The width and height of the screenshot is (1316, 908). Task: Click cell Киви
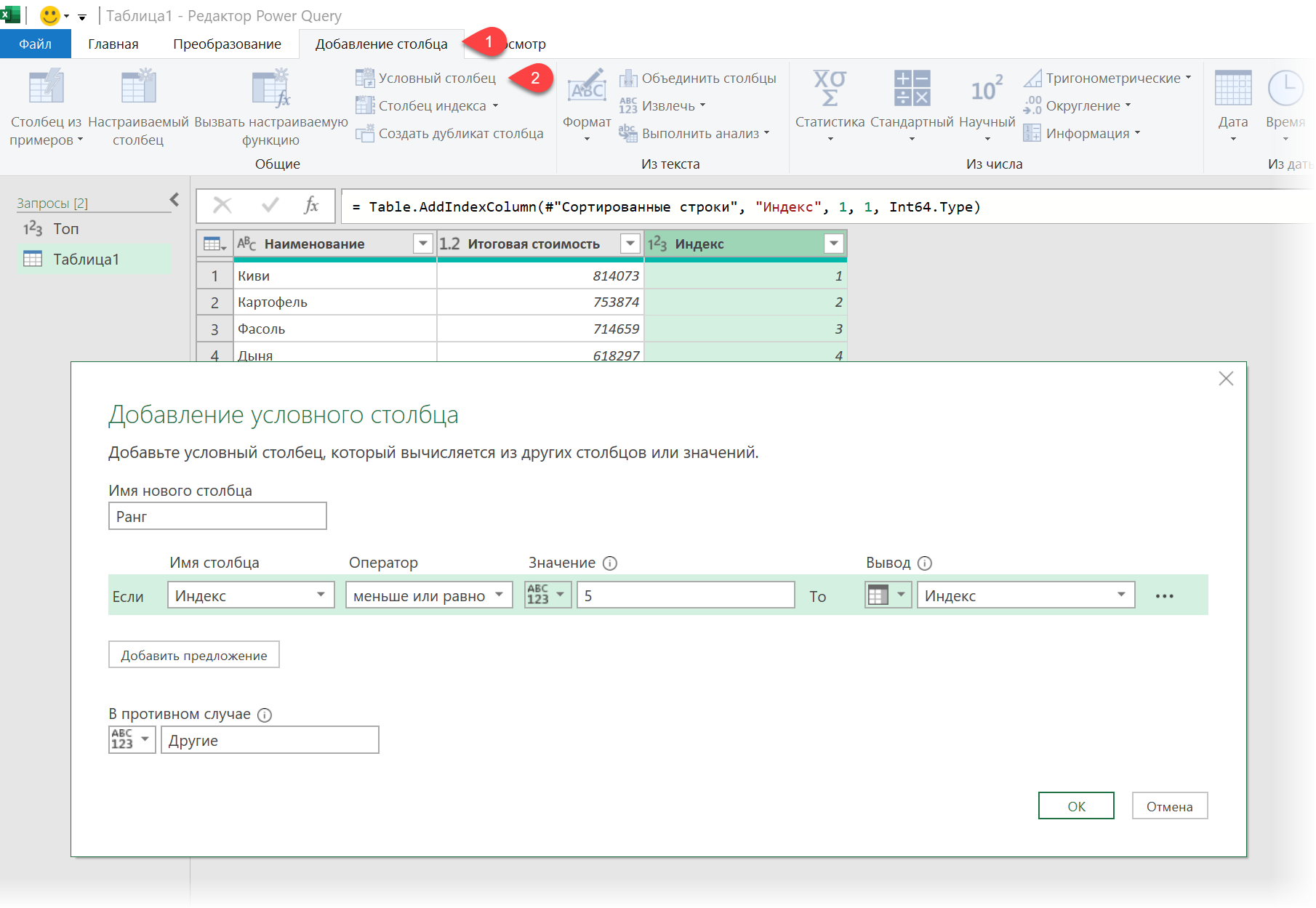[335, 276]
